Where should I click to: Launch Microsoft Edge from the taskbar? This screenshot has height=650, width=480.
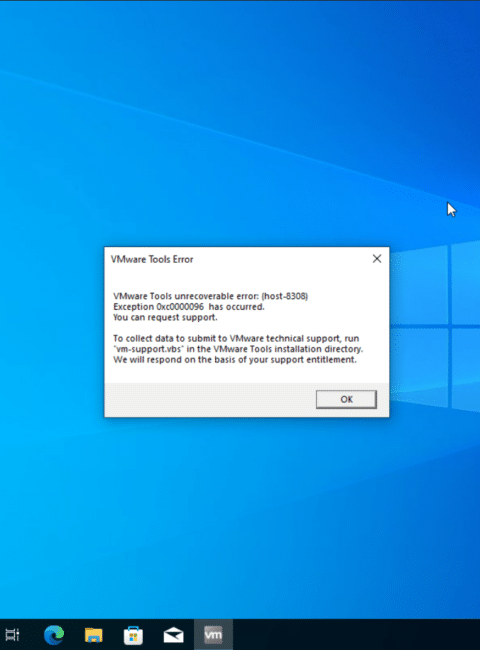54,635
